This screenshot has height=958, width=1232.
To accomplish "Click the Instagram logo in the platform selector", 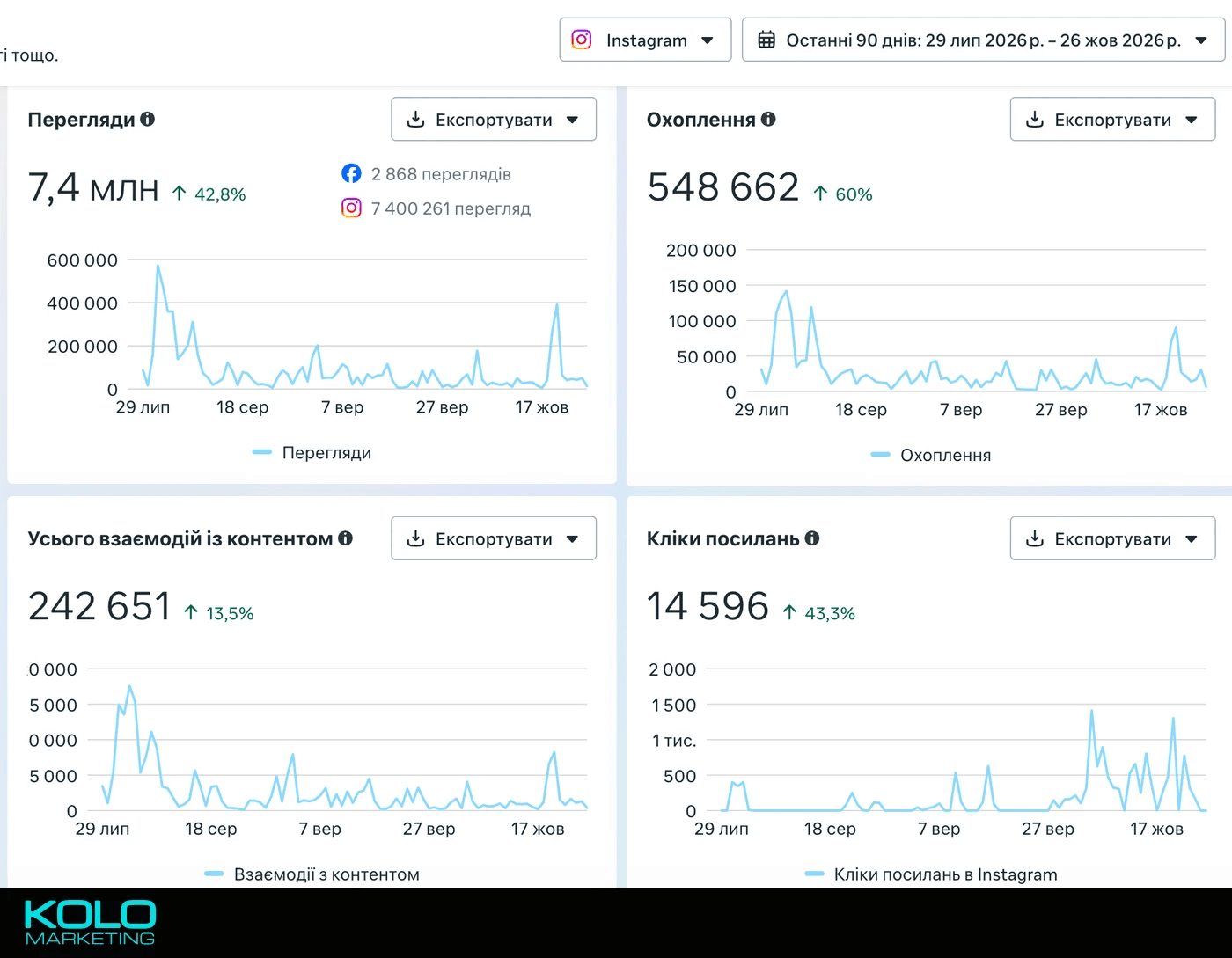I will [582, 40].
